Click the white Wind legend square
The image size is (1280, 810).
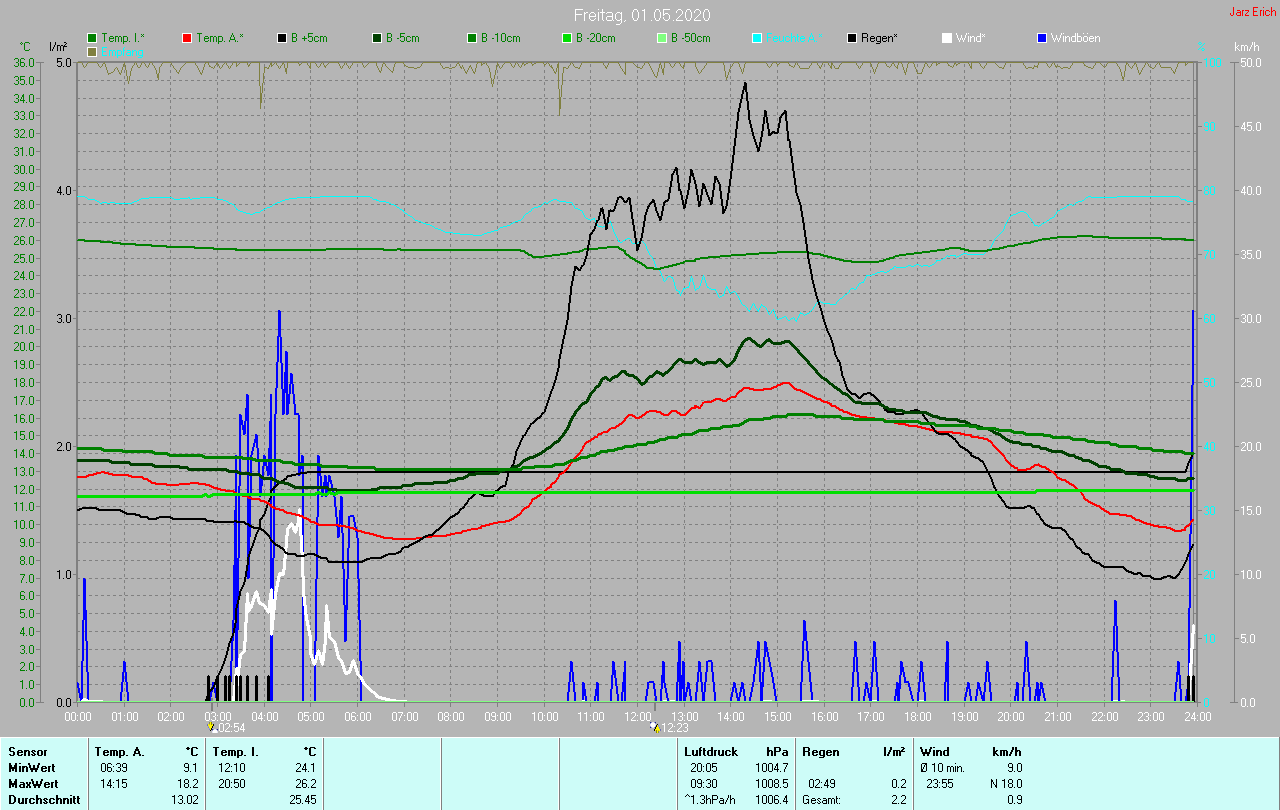(947, 38)
